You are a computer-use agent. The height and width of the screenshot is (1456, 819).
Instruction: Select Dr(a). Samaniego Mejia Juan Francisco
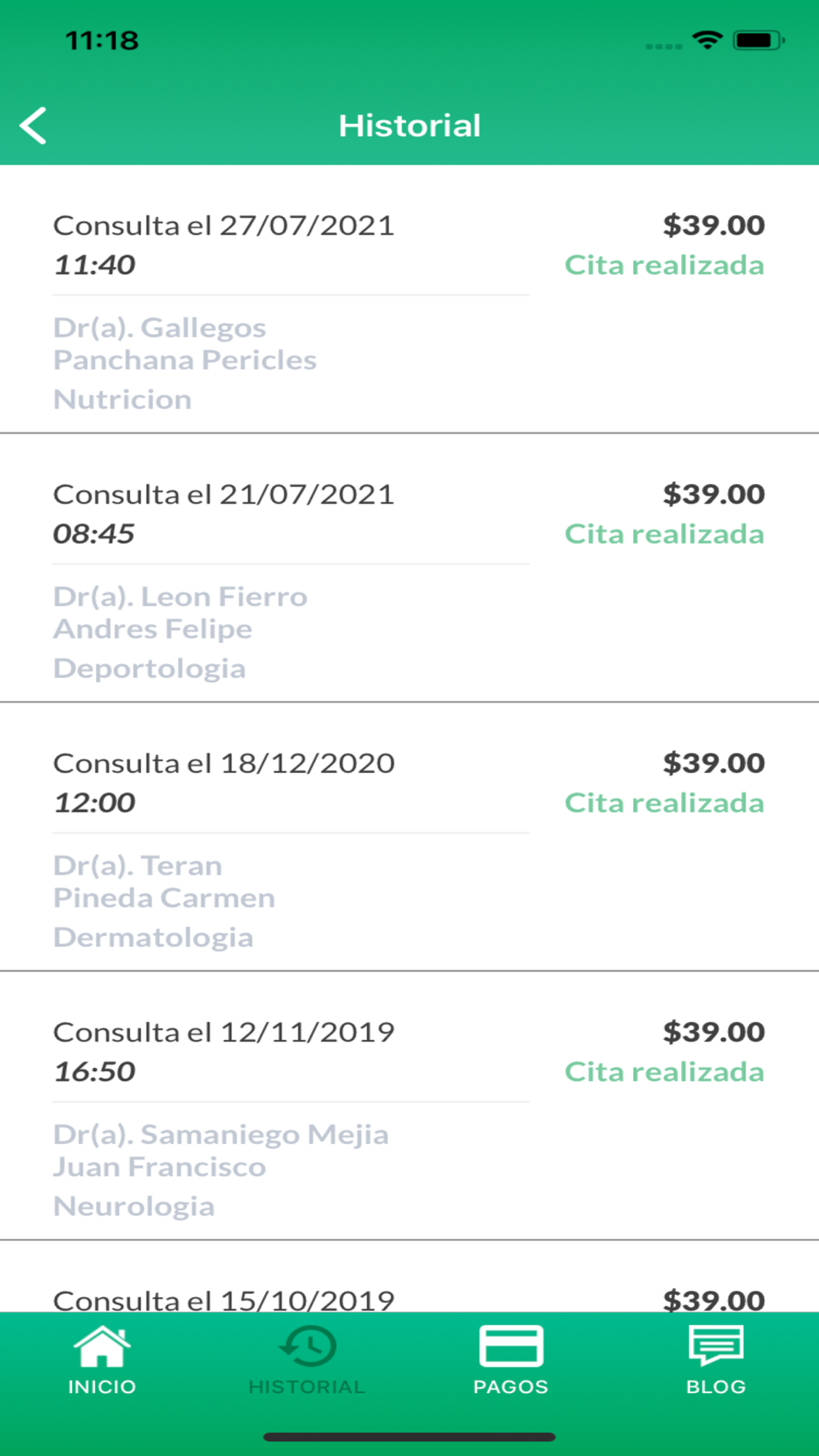click(220, 1151)
